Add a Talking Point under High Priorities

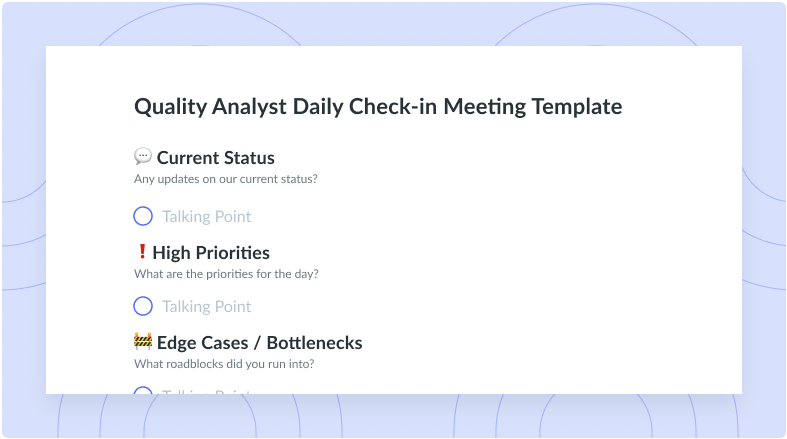click(206, 306)
